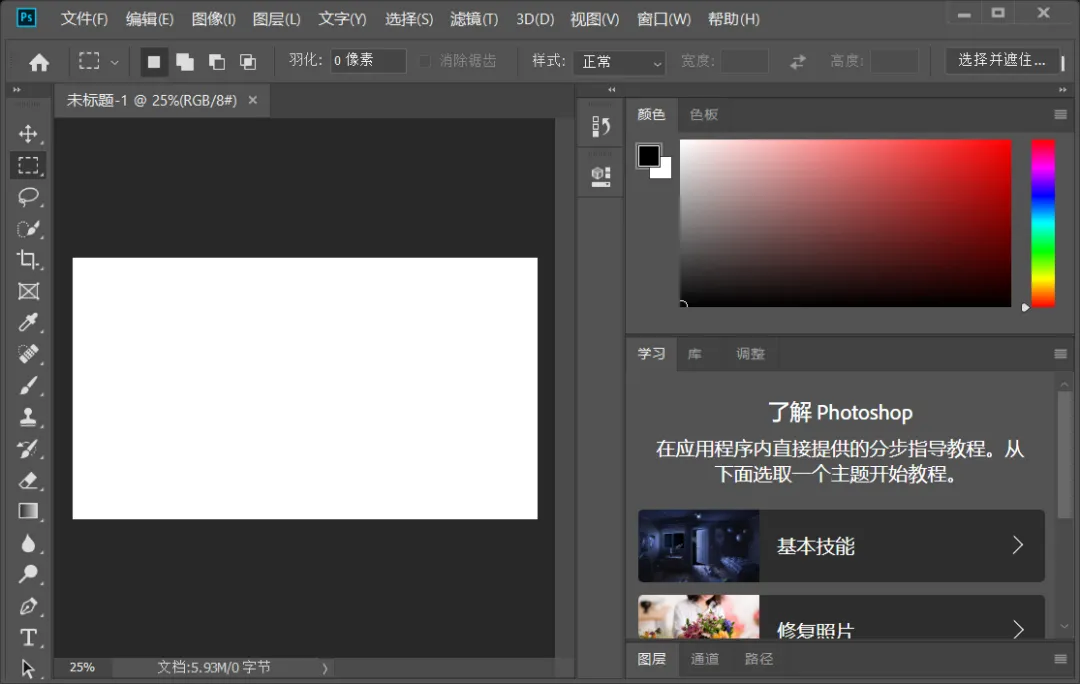Open the 文件(F) menu
The image size is (1080, 684).
click(84, 19)
